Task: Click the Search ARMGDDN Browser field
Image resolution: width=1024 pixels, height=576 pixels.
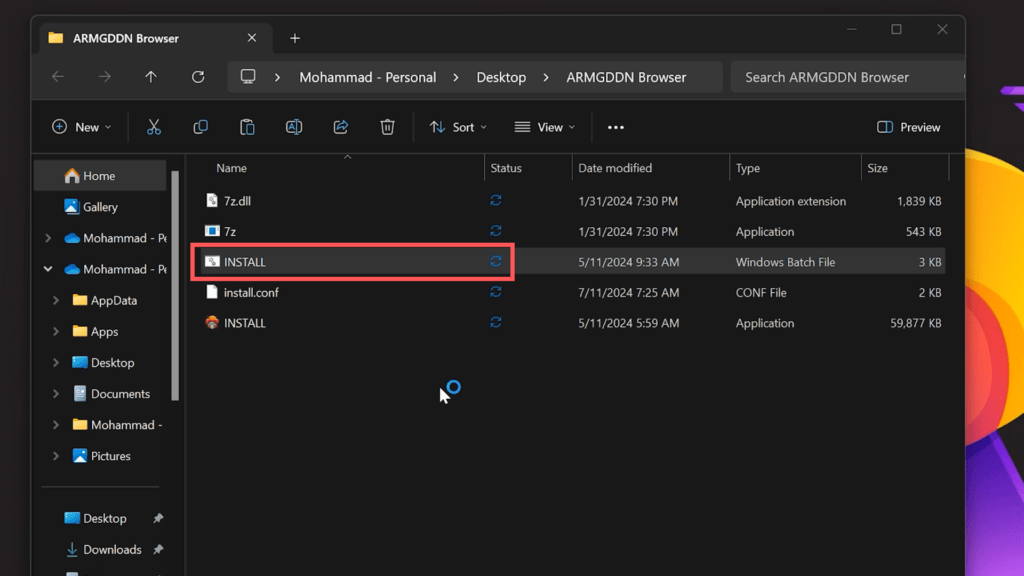Action: (845, 77)
